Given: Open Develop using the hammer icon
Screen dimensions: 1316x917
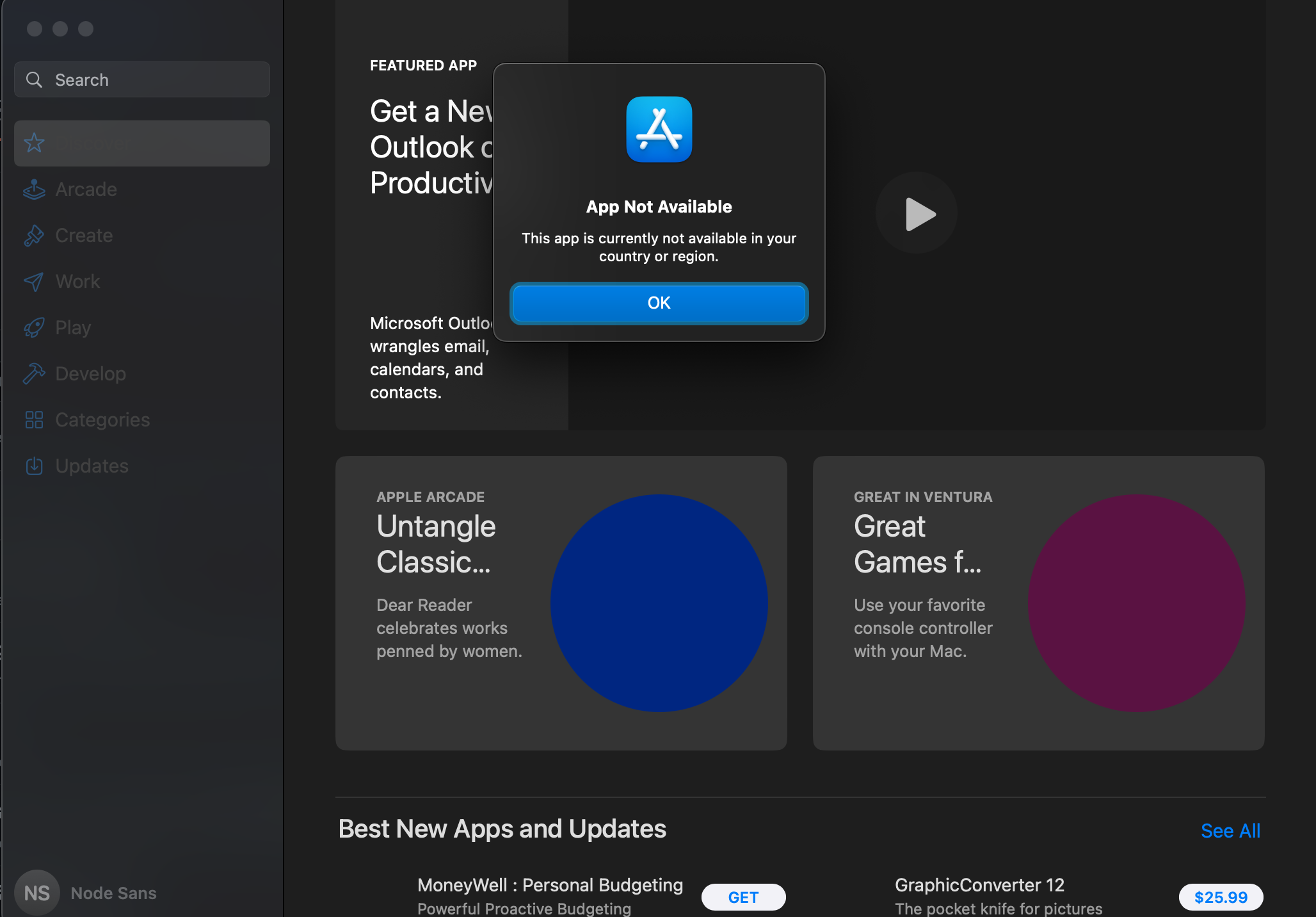Looking at the screenshot, I should tap(34, 373).
